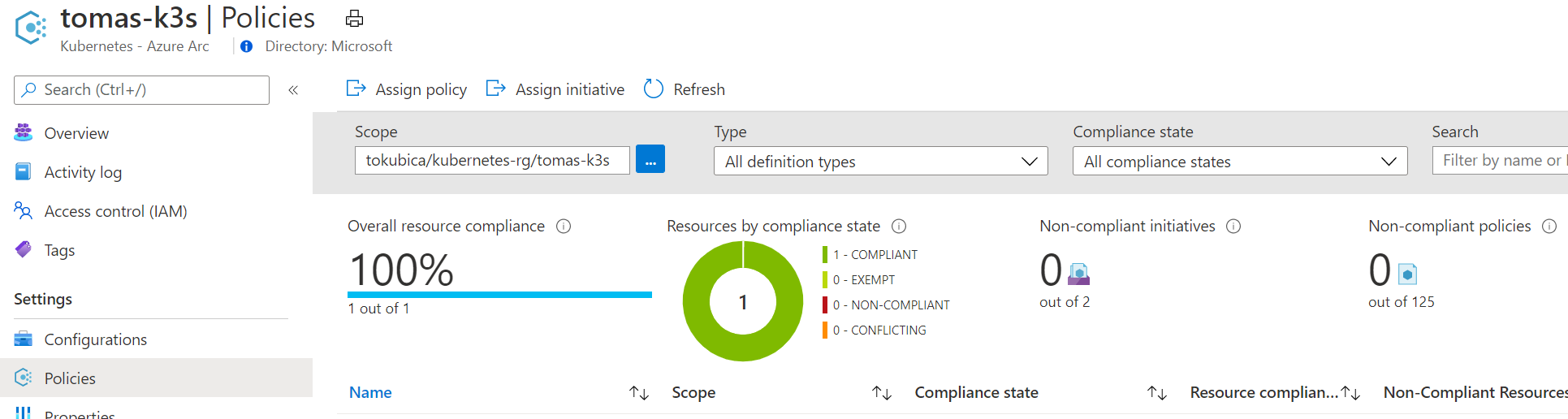
Task: Open Activity log in the sidebar
Action: 83,172
